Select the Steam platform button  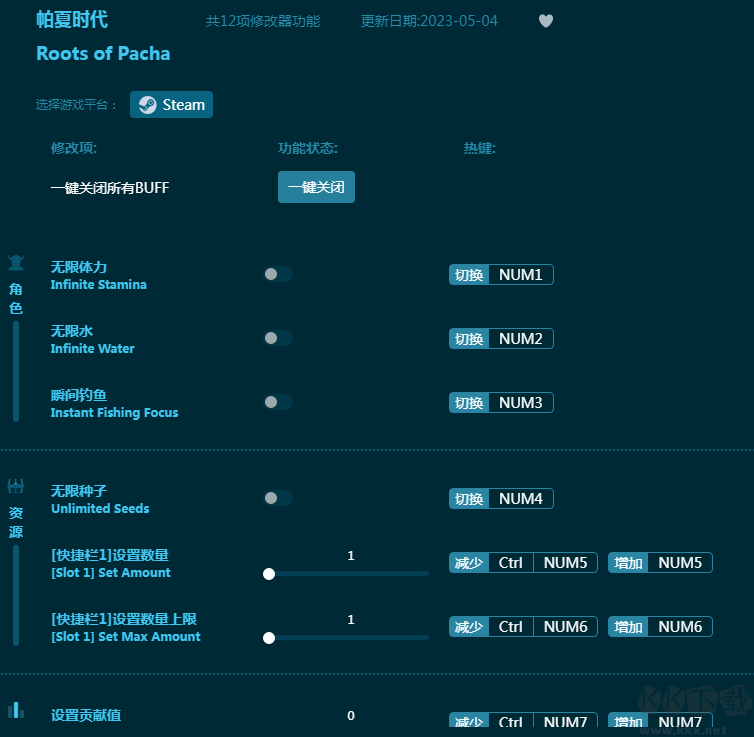[171, 105]
